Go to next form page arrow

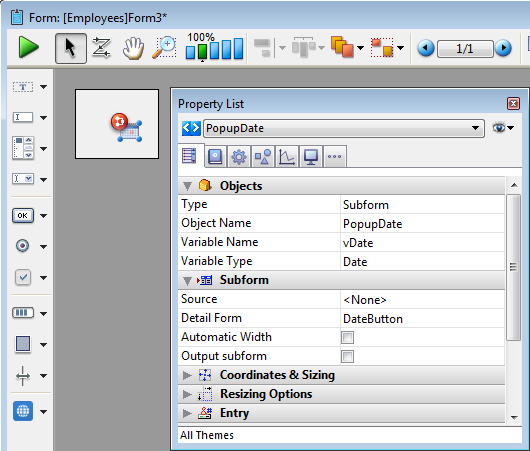pos(503,48)
